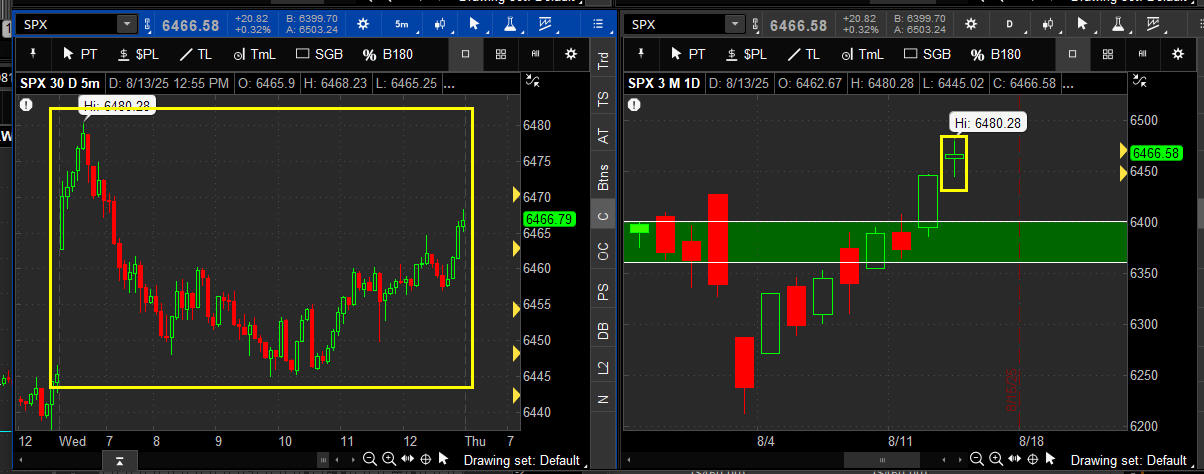Open the DB sidebar tab

[603, 331]
